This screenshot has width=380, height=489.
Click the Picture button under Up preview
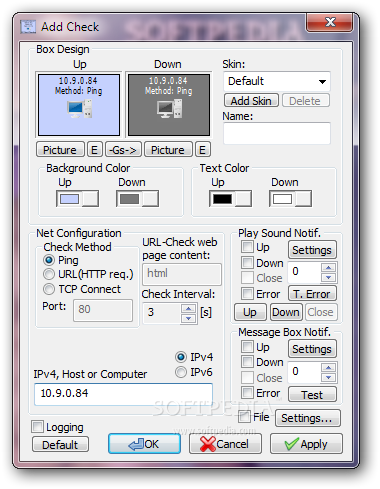point(60,149)
